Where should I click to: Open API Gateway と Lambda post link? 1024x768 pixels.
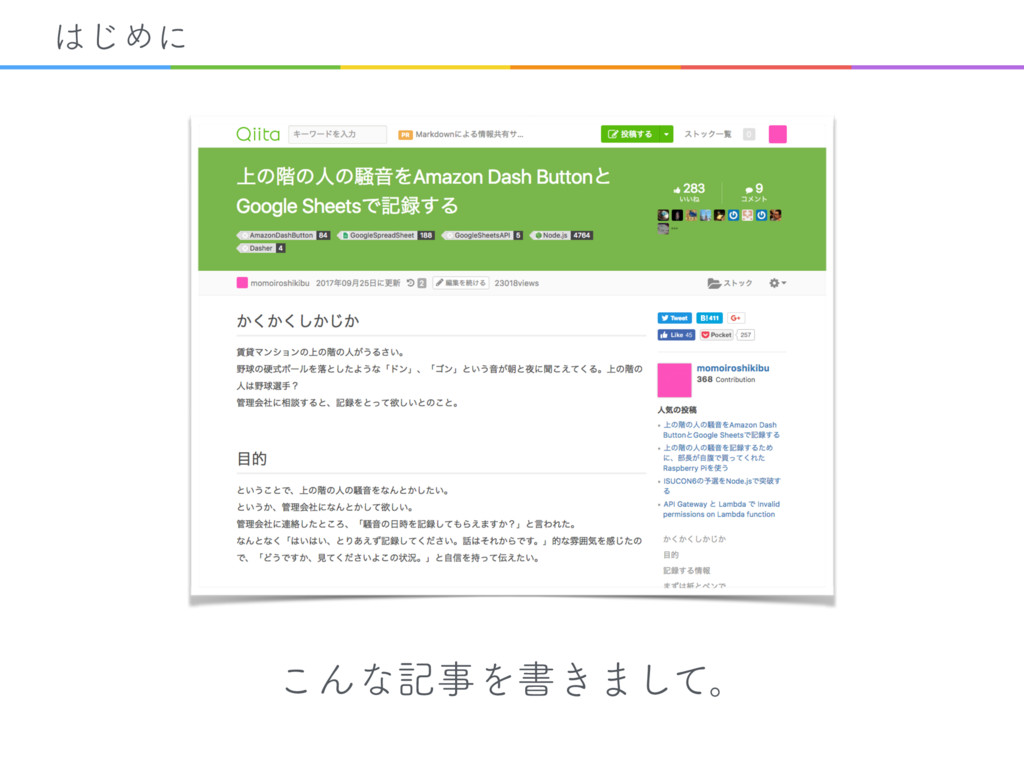tap(721, 509)
